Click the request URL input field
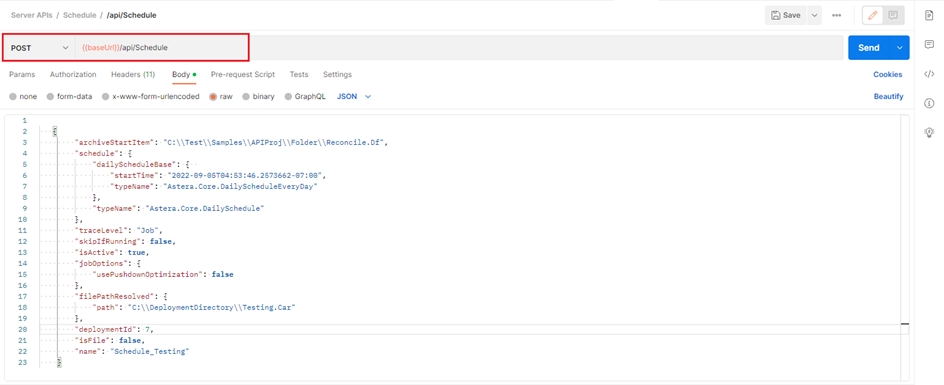The width and height of the screenshot is (944, 385). [x=459, y=48]
